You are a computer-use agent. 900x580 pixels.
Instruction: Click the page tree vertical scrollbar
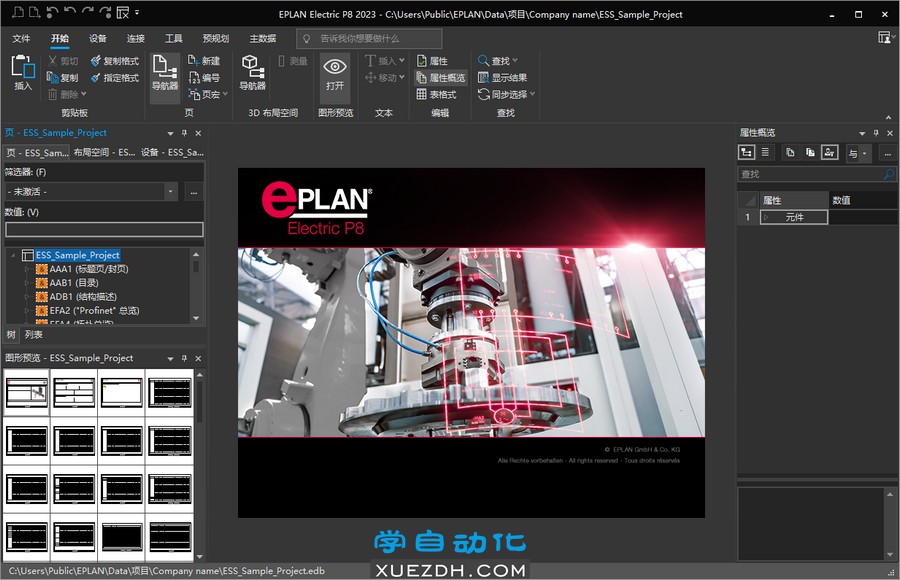click(196, 286)
